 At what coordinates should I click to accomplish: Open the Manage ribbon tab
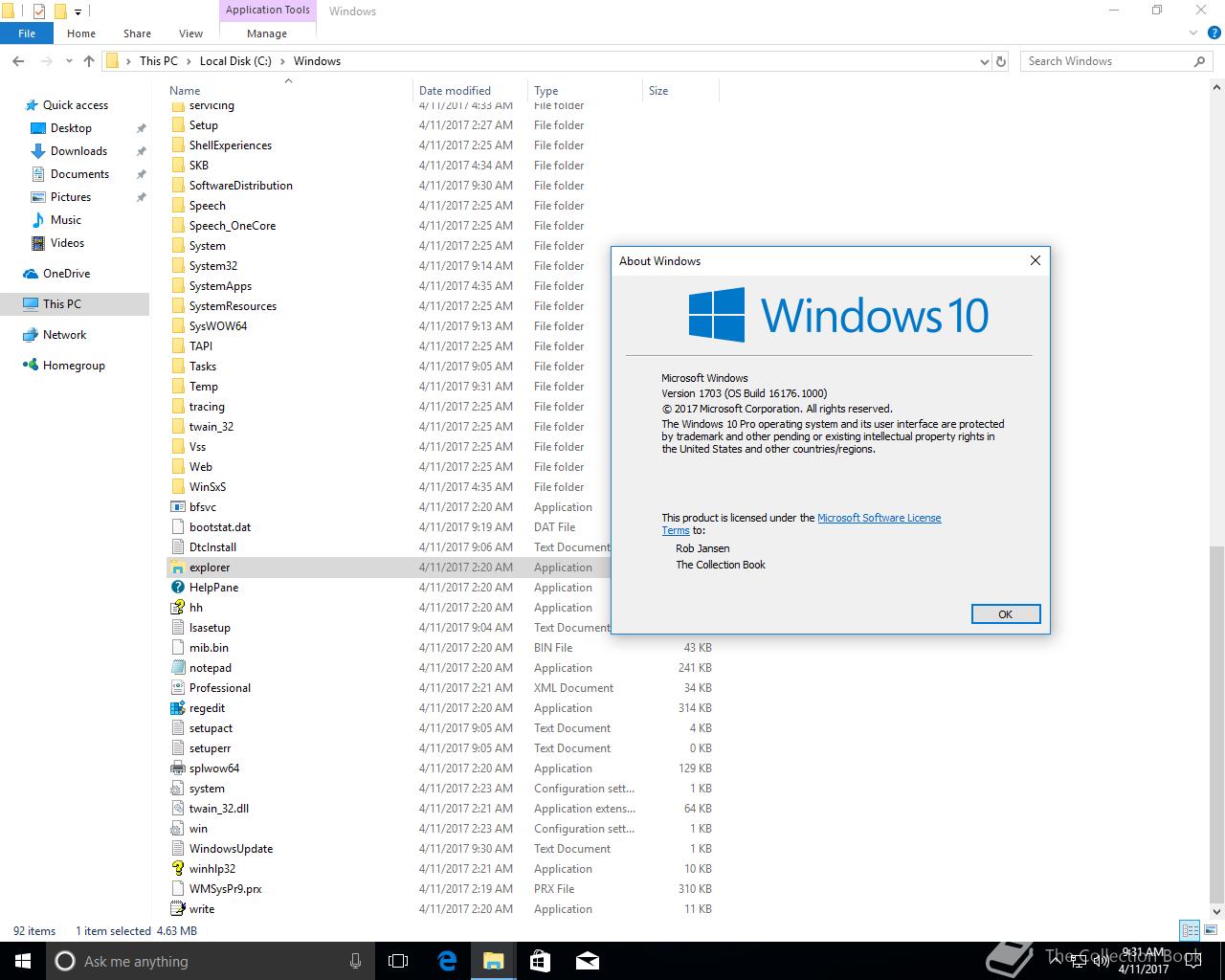click(x=267, y=33)
